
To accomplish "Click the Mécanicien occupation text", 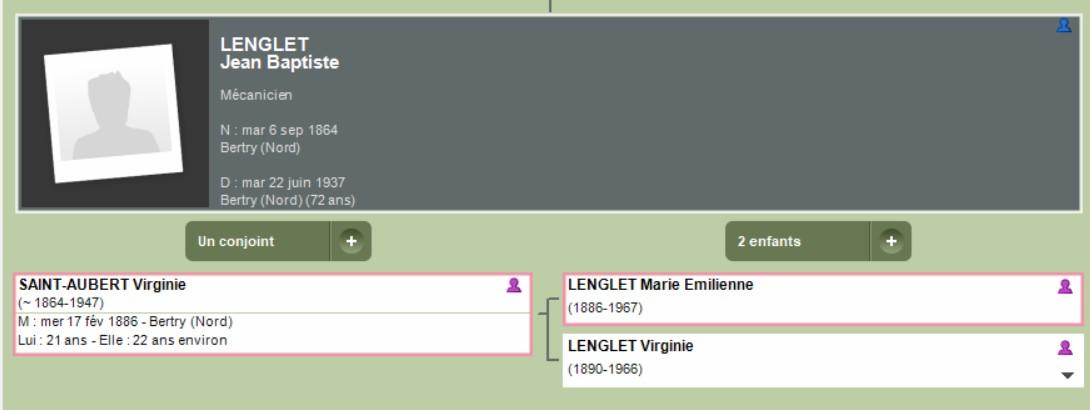I will coord(257,95).
